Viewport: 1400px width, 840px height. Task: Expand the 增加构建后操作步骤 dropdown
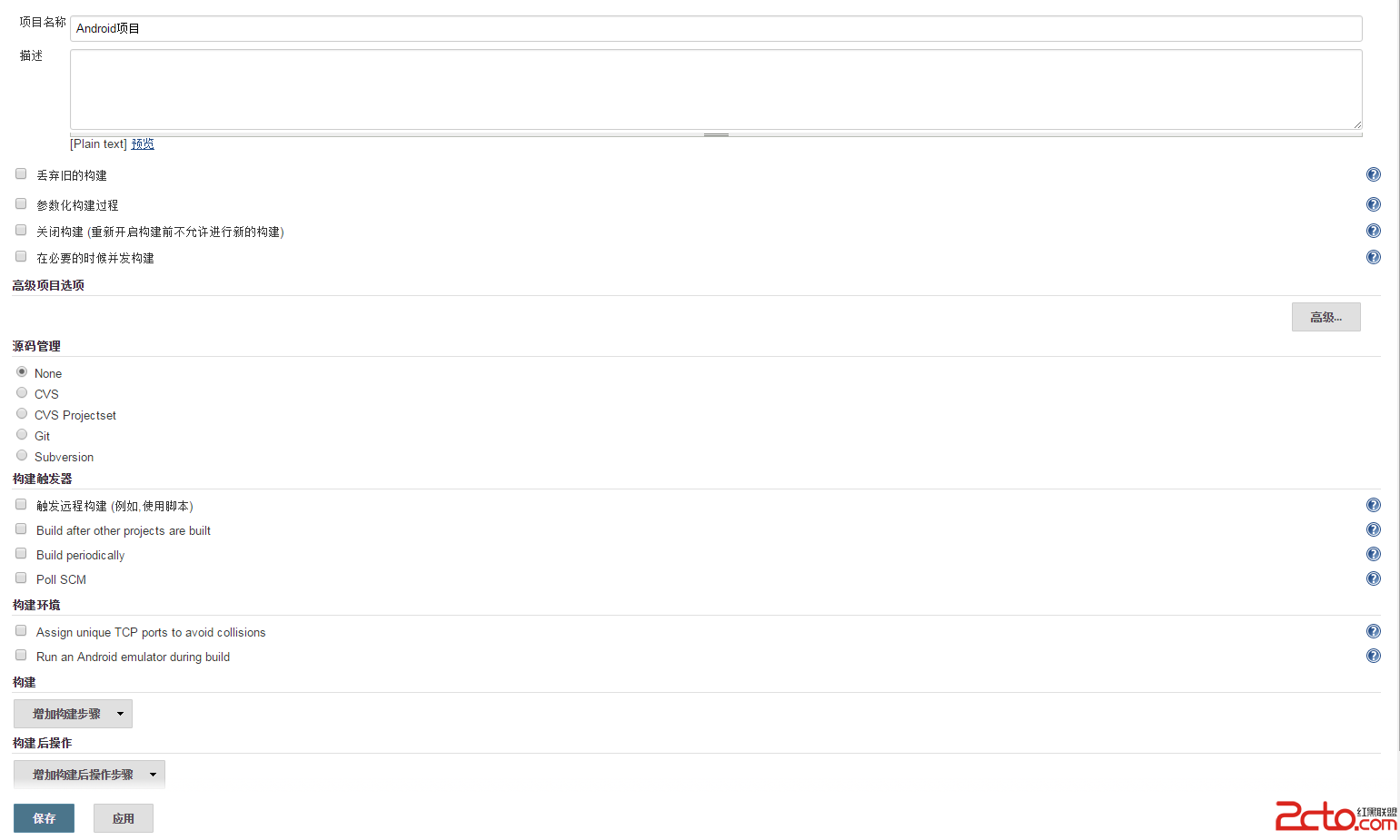[89, 775]
